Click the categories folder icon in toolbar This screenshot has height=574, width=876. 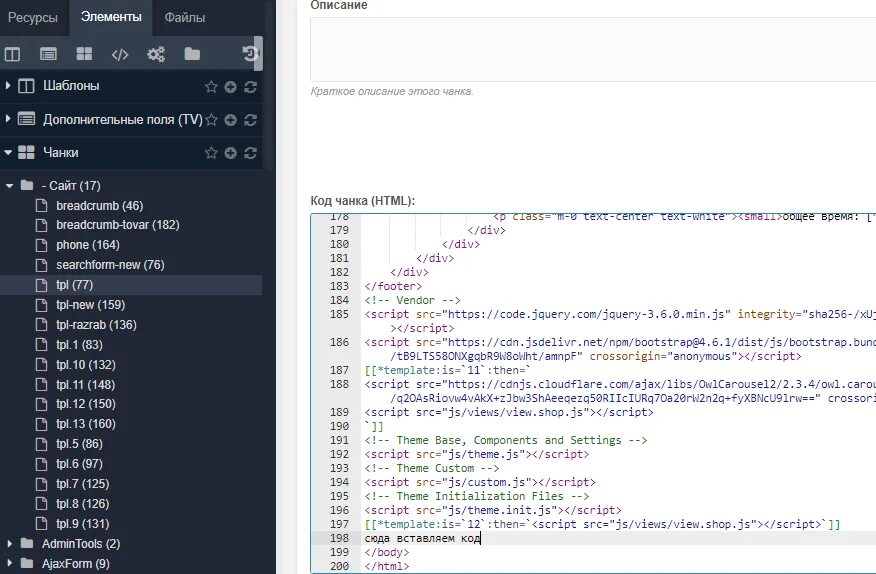tap(192, 54)
